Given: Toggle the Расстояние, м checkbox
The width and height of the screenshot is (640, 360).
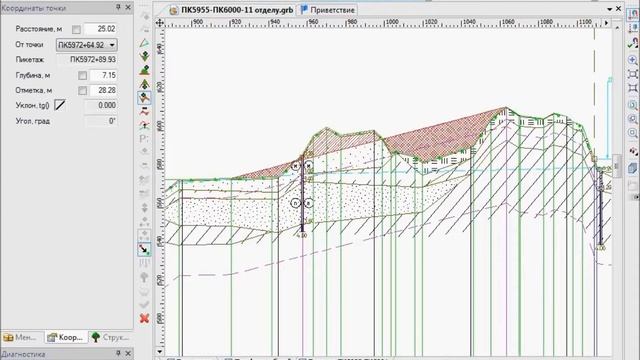Looking at the screenshot, I should [x=76, y=29].
